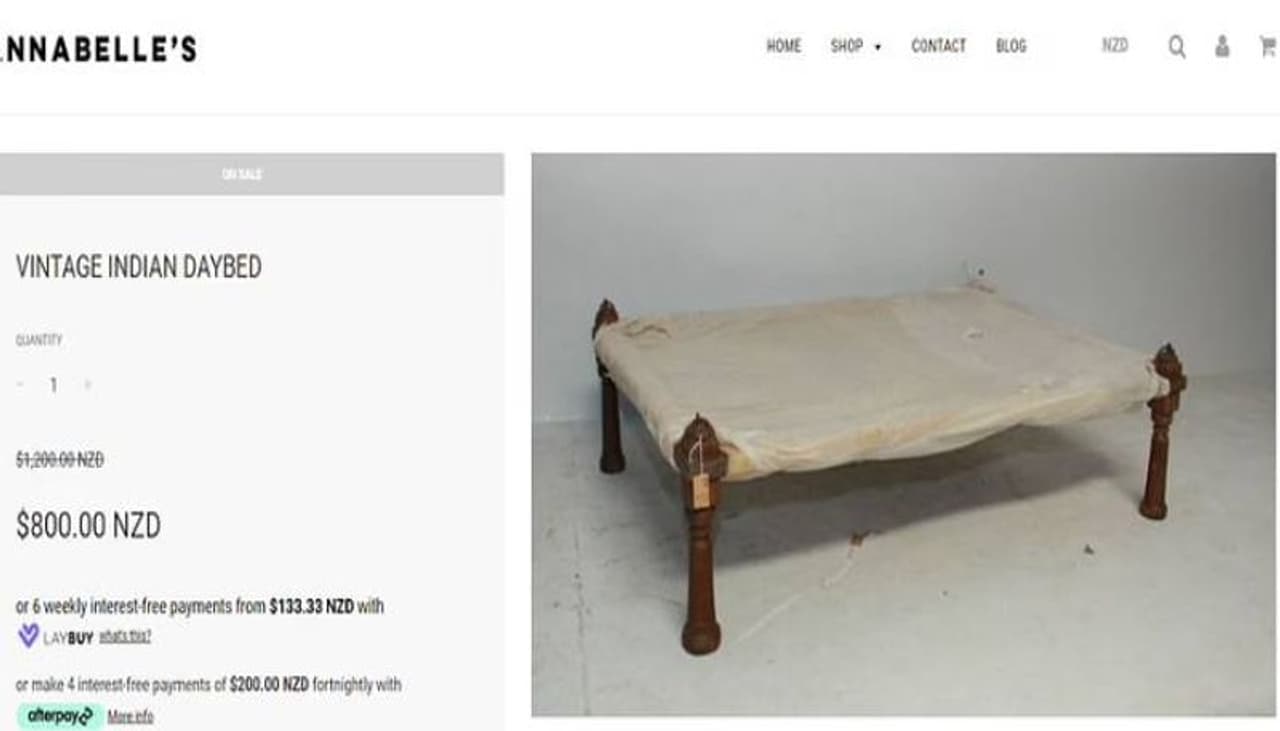1280x731 pixels.
Task: Click the Vintage Indian Daybed title
Action: point(139,267)
